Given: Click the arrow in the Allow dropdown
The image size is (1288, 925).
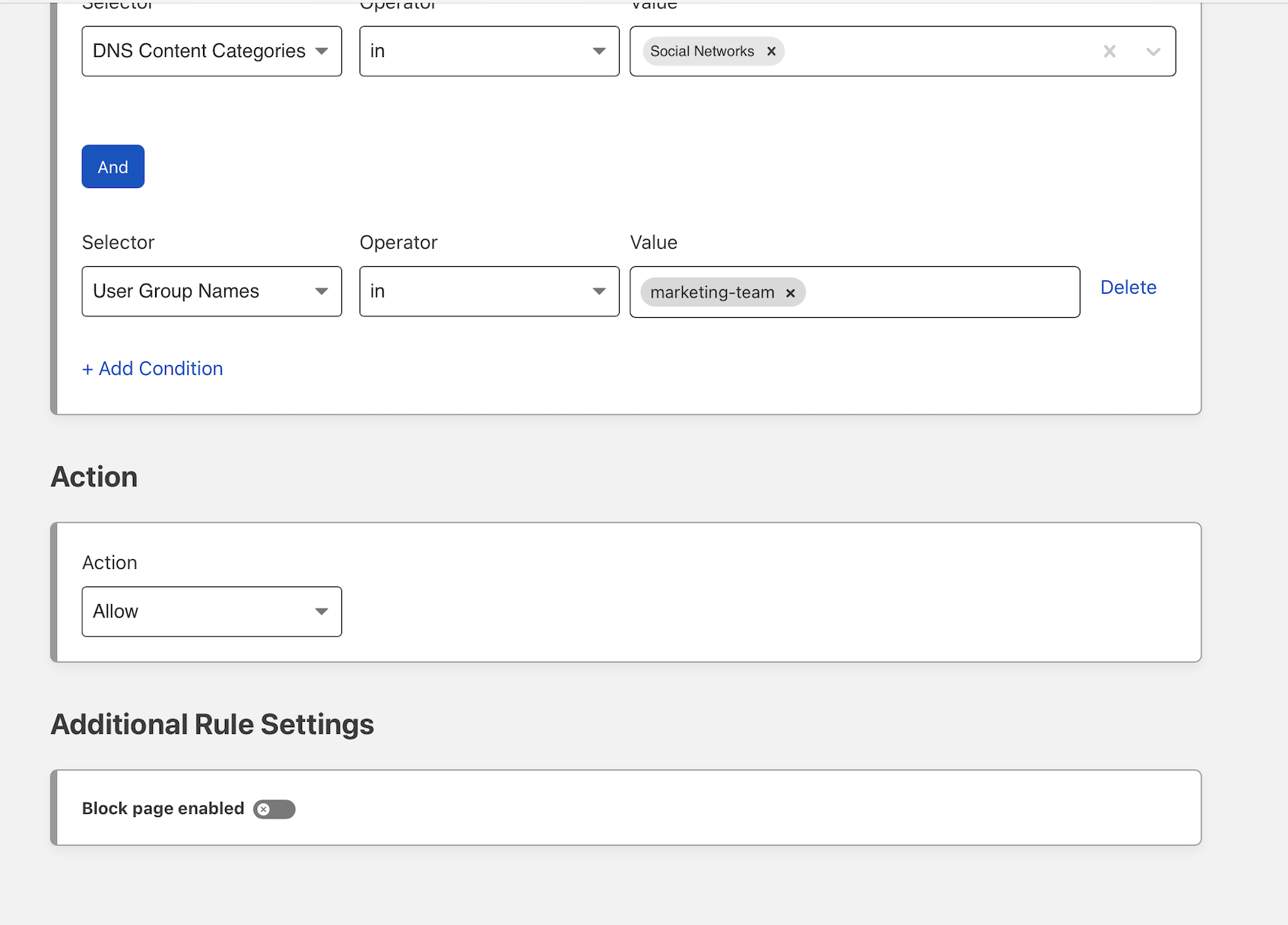Looking at the screenshot, I should 322,612.
